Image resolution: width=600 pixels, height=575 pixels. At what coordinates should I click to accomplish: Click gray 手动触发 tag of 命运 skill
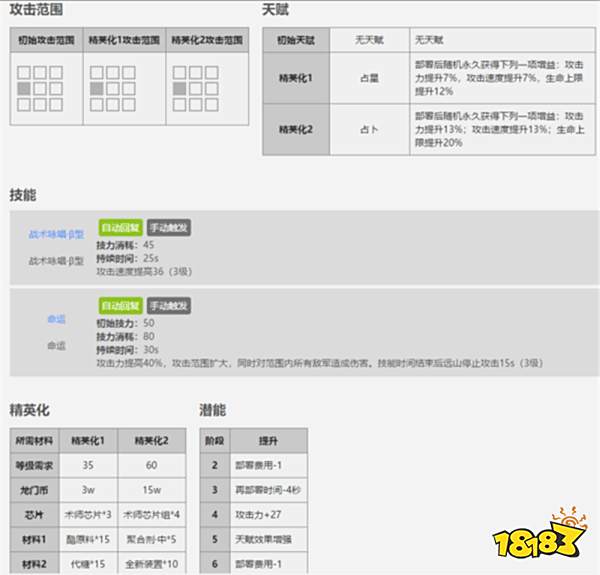[169, 305]
